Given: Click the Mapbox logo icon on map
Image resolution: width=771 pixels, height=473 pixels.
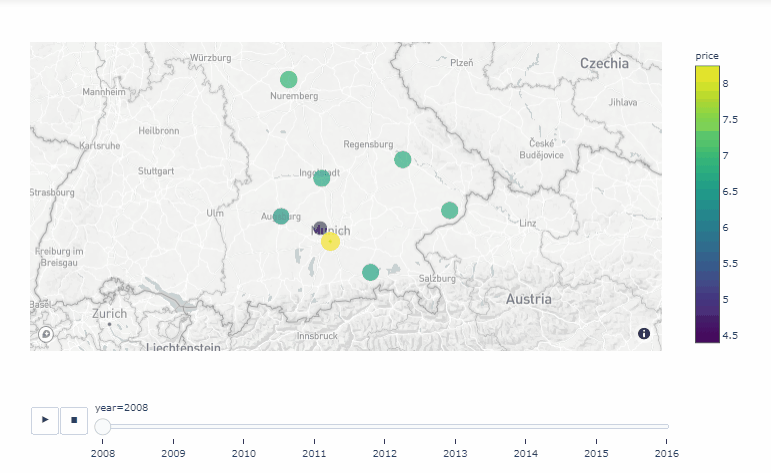Looking at the screenshot, I should (x=46, y=334).
